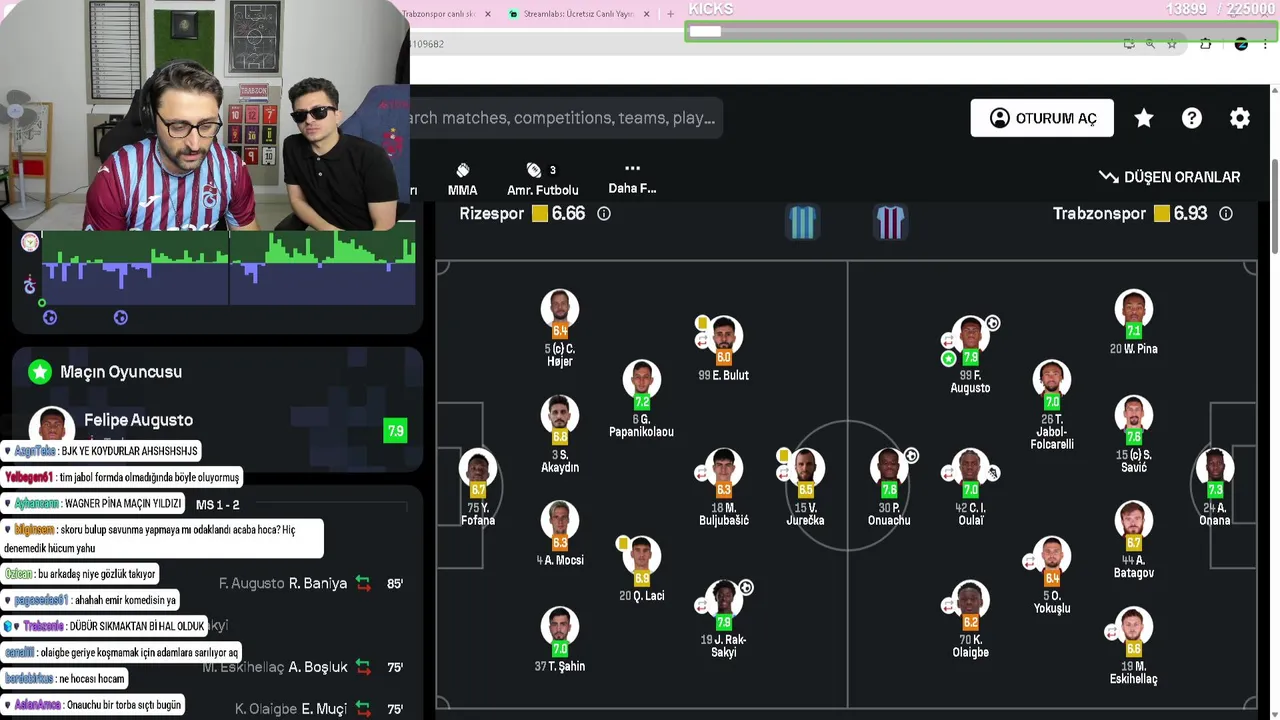Open goalkeeper A. Onana player card
The width and height of the screenshot is (1280, 720).
click(1215, 488)
